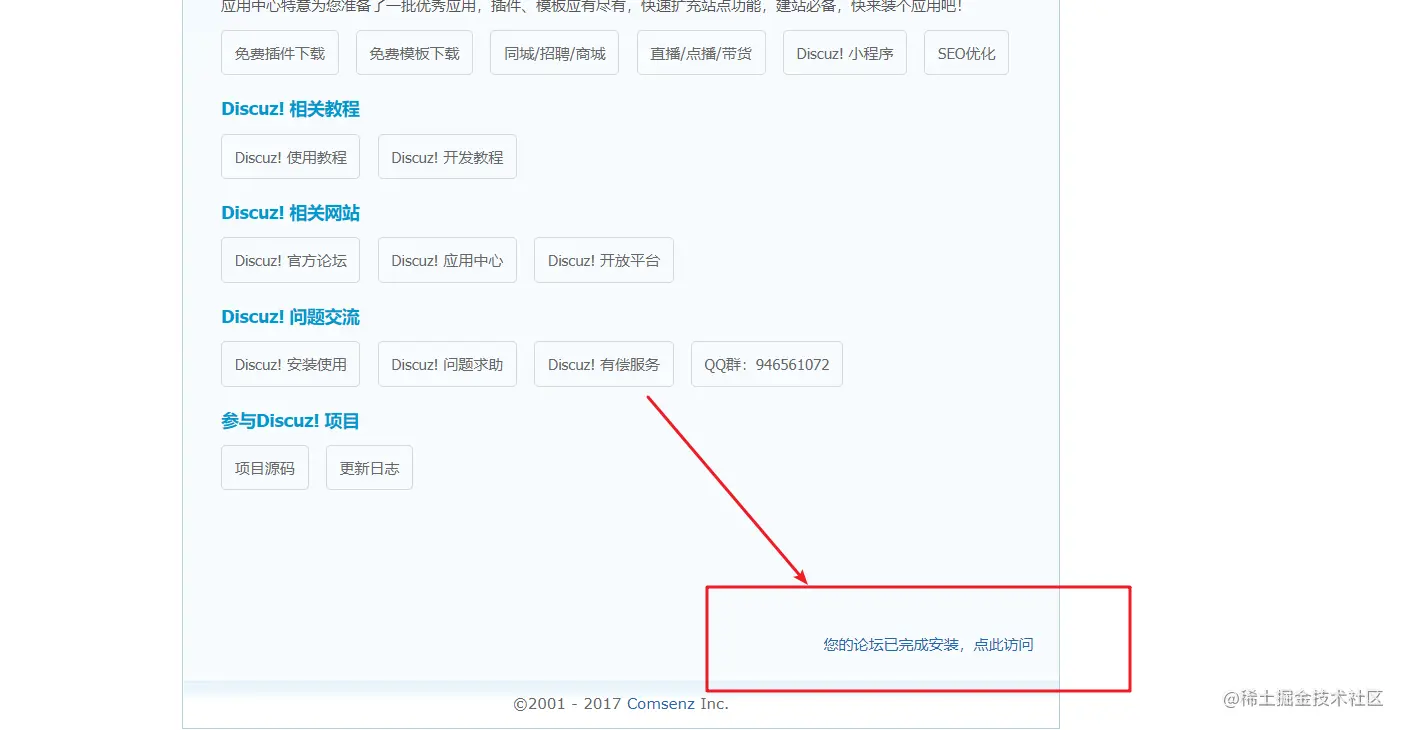Click the Discuz! 小程序 button

(845, 53)
